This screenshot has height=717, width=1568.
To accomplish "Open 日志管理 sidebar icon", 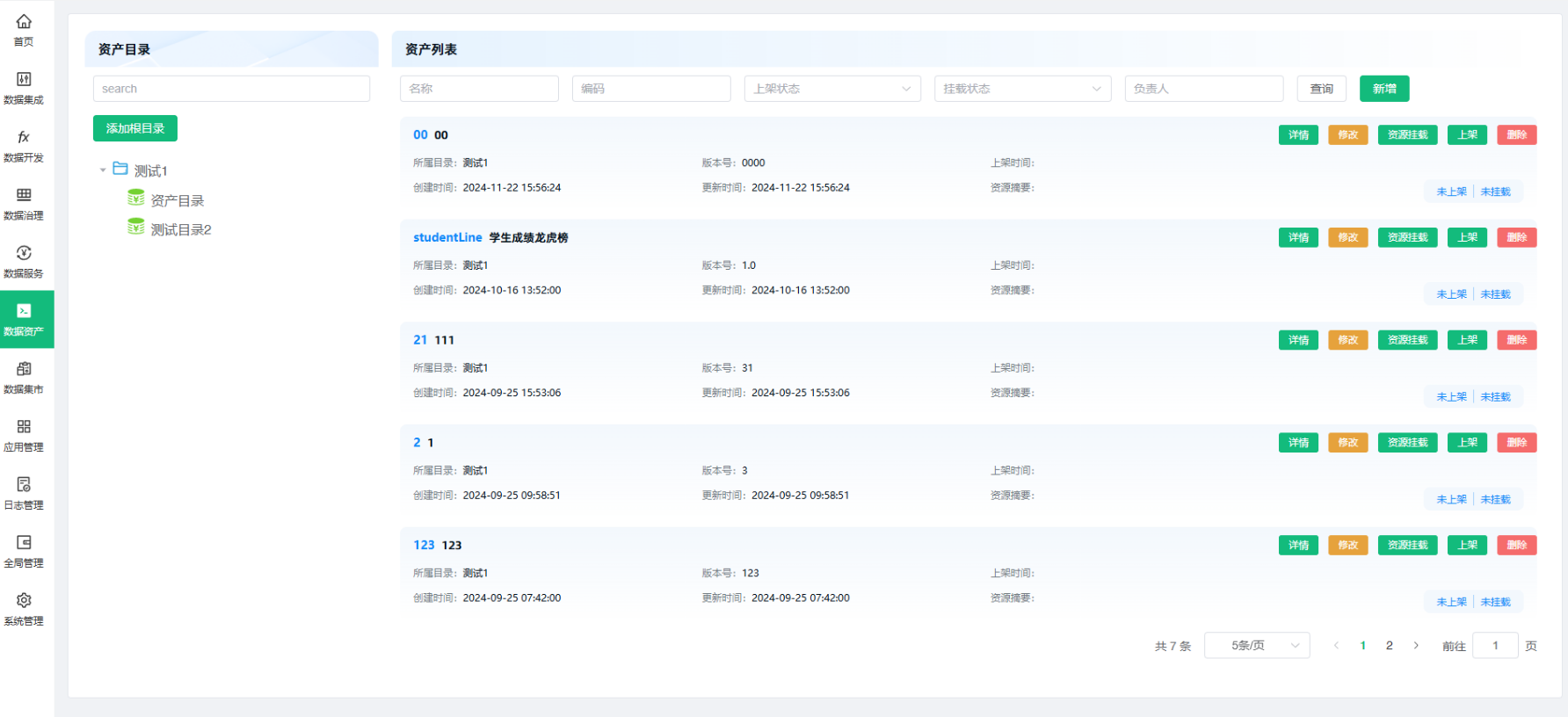I will [24, 485].
